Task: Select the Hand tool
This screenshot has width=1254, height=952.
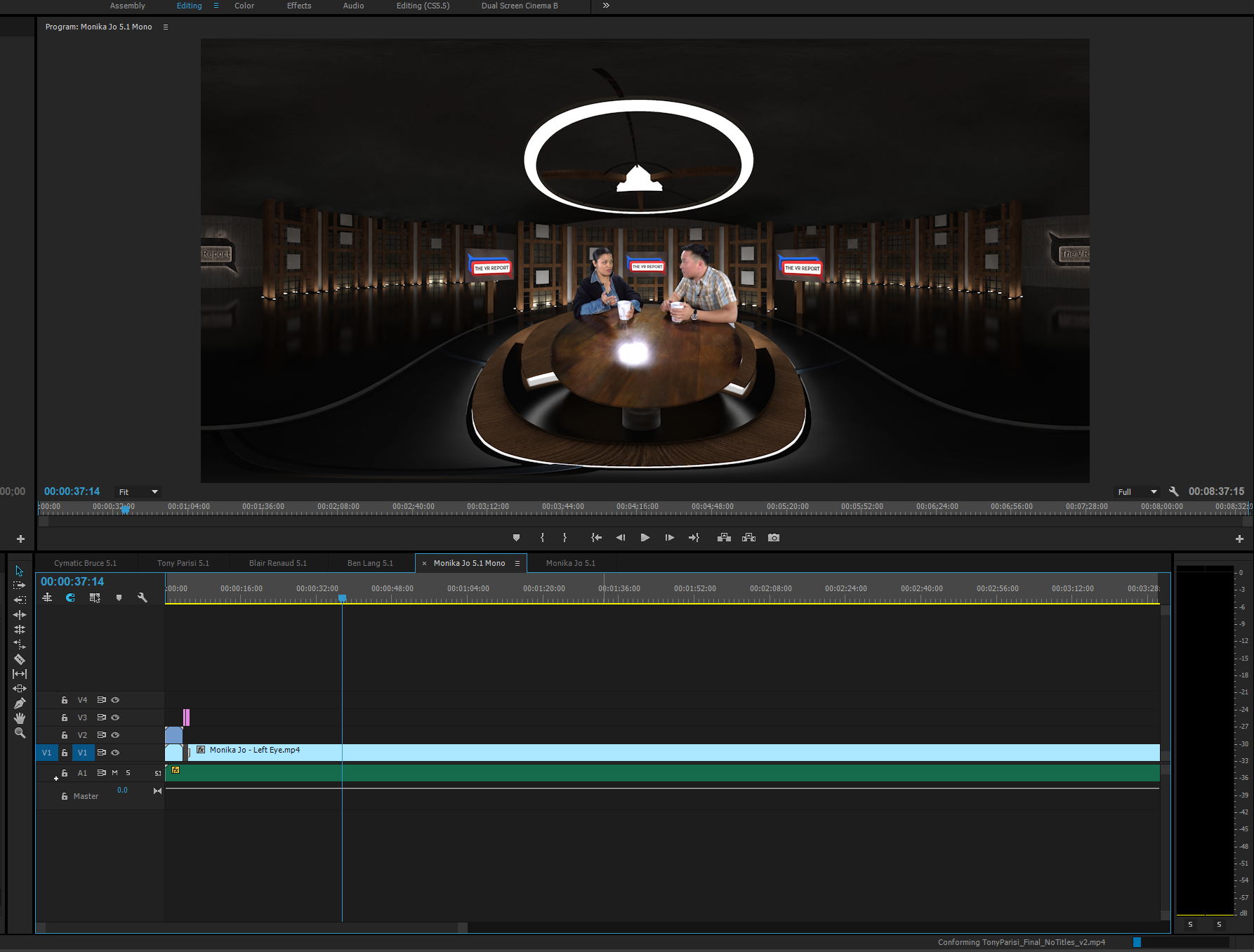Action: 20,718
